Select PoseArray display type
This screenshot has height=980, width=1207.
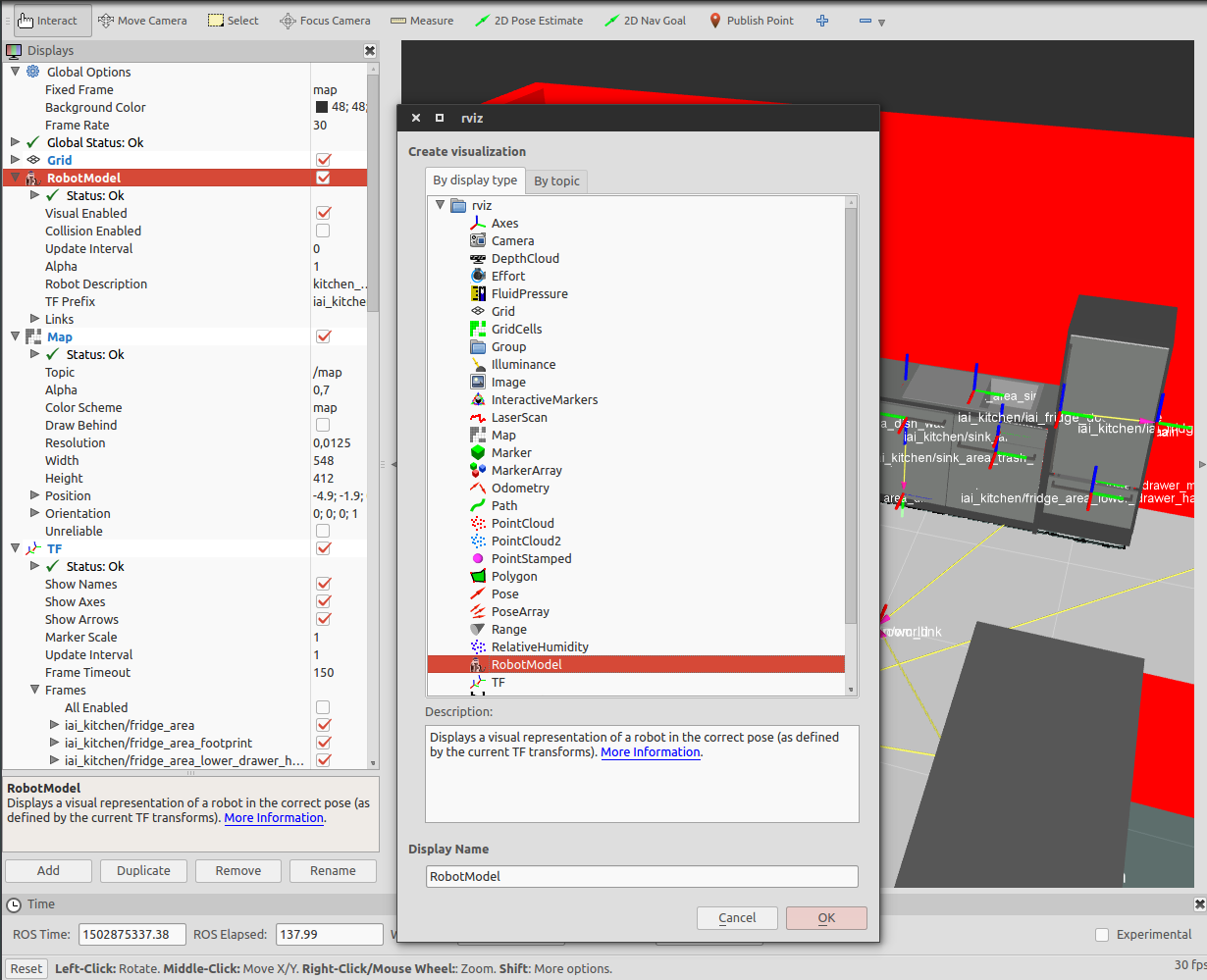coord(520,611)
